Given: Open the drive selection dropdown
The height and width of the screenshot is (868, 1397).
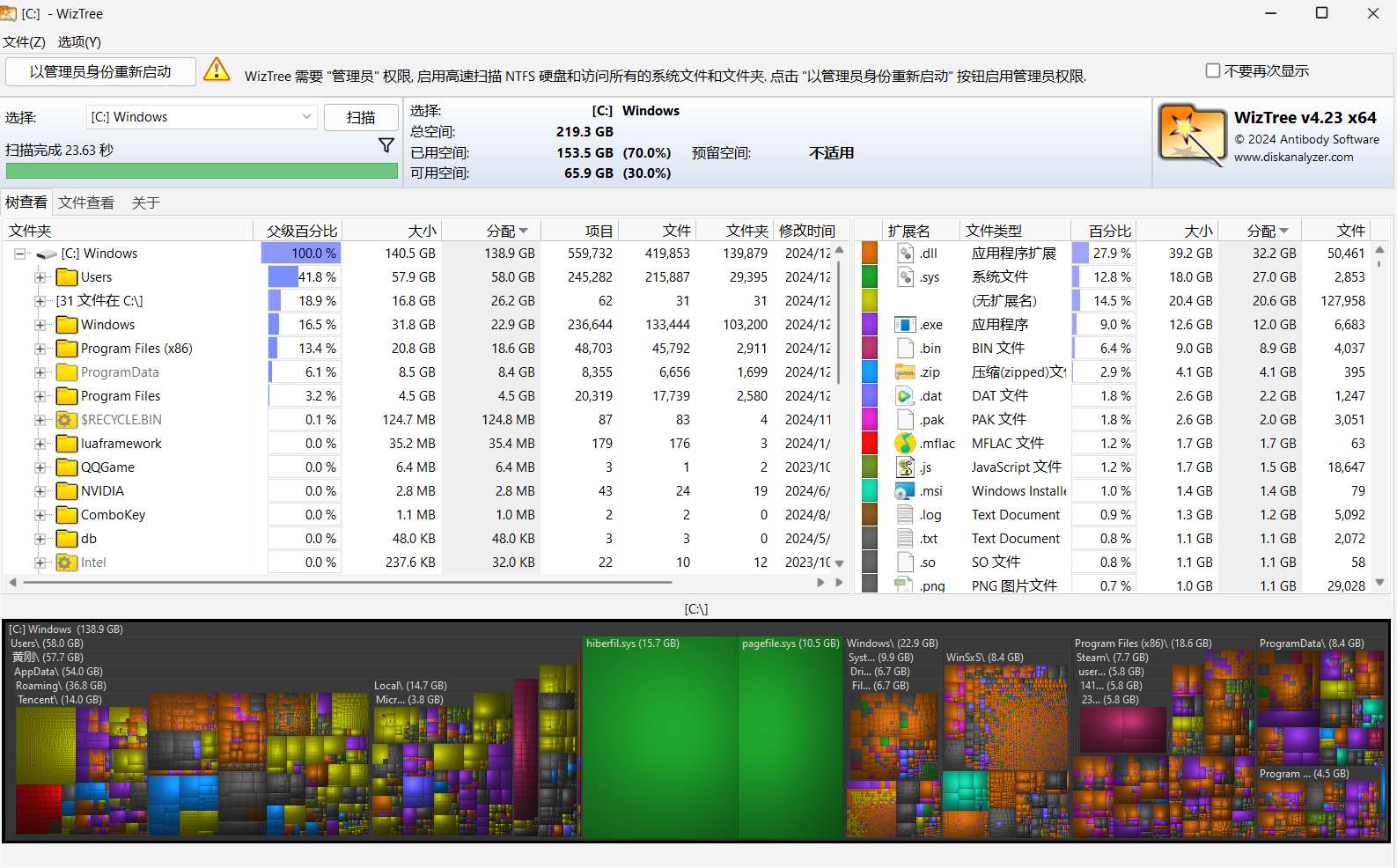Looking at the screenshot, I should click(306, 117).
